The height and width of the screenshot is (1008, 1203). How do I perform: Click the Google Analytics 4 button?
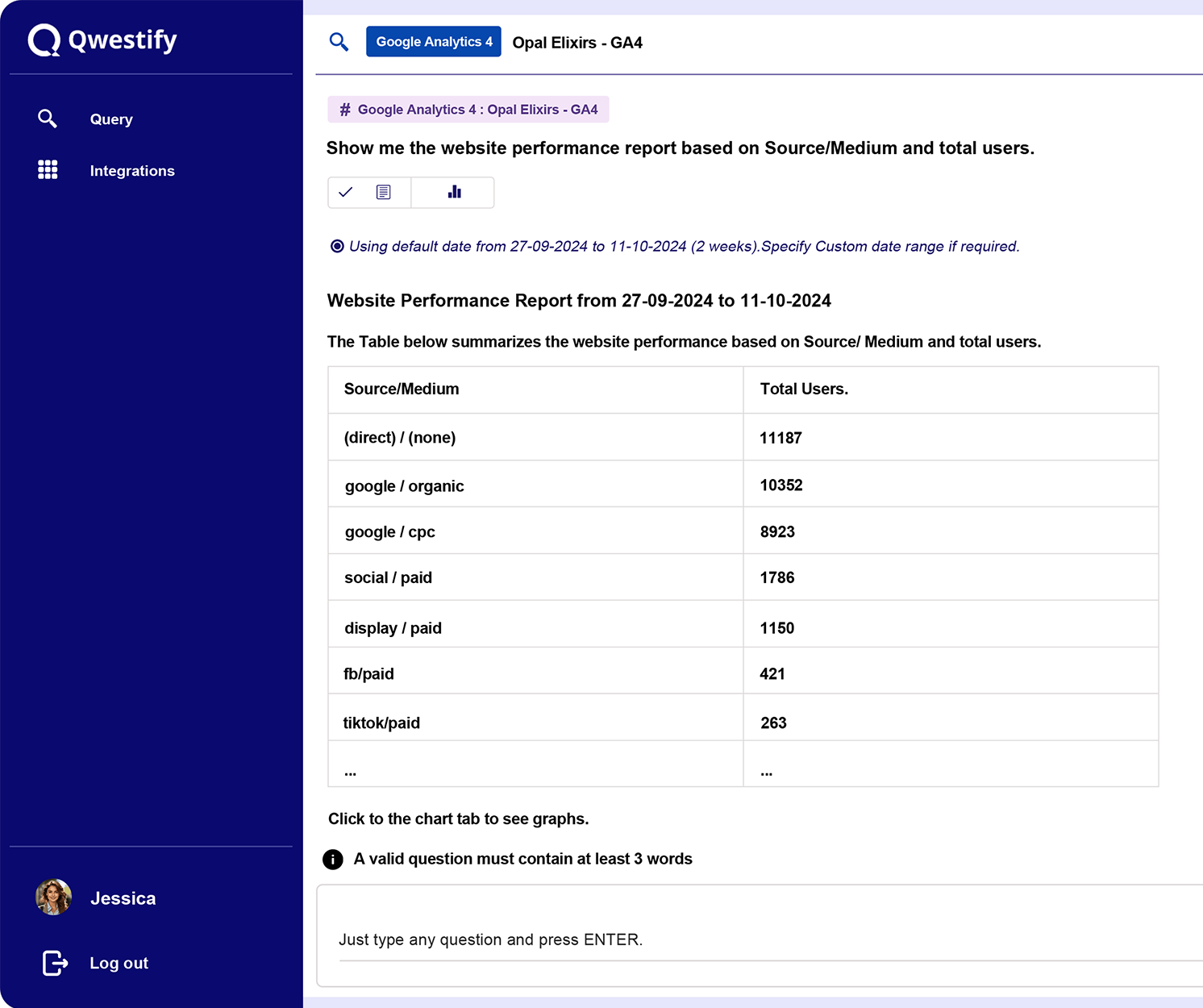[434, 42]
